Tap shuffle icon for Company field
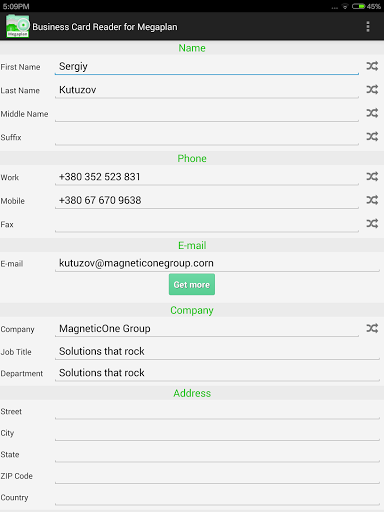 [x=372, y=328]
